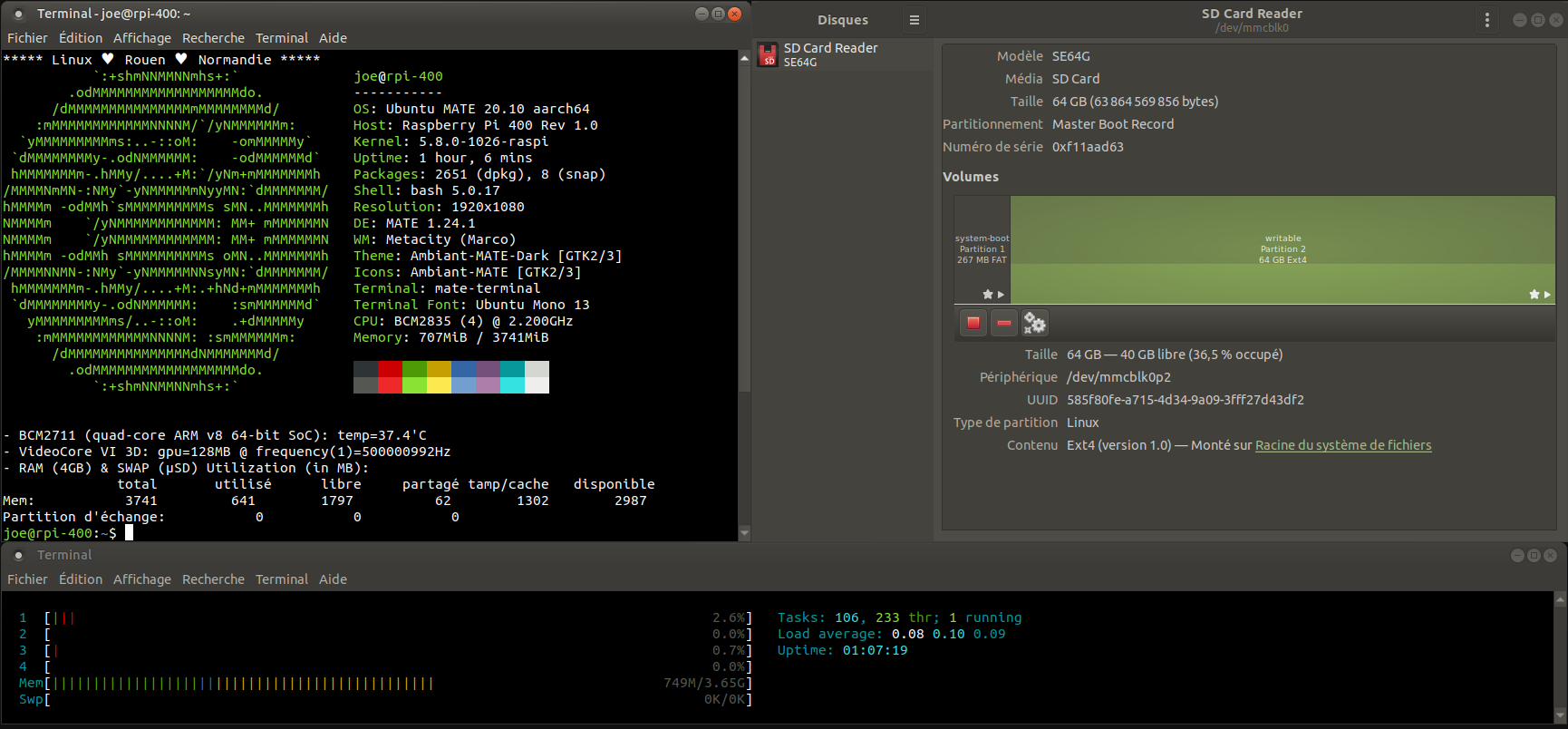Open Racine du système de fichiers link
1568x729 pixels.
[x=1343, y=445]
